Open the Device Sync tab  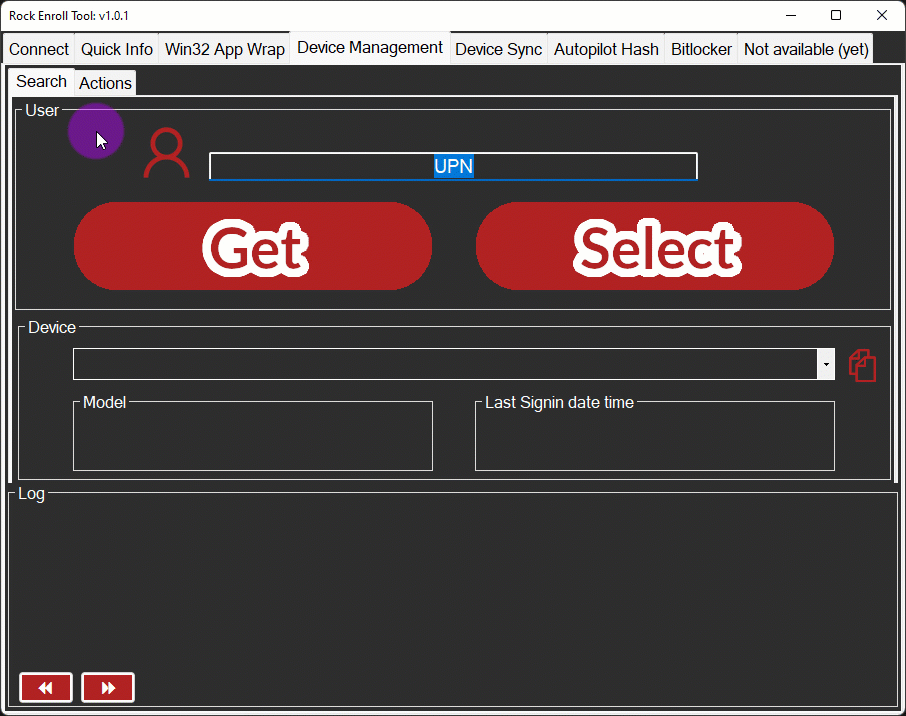(499, 49)
